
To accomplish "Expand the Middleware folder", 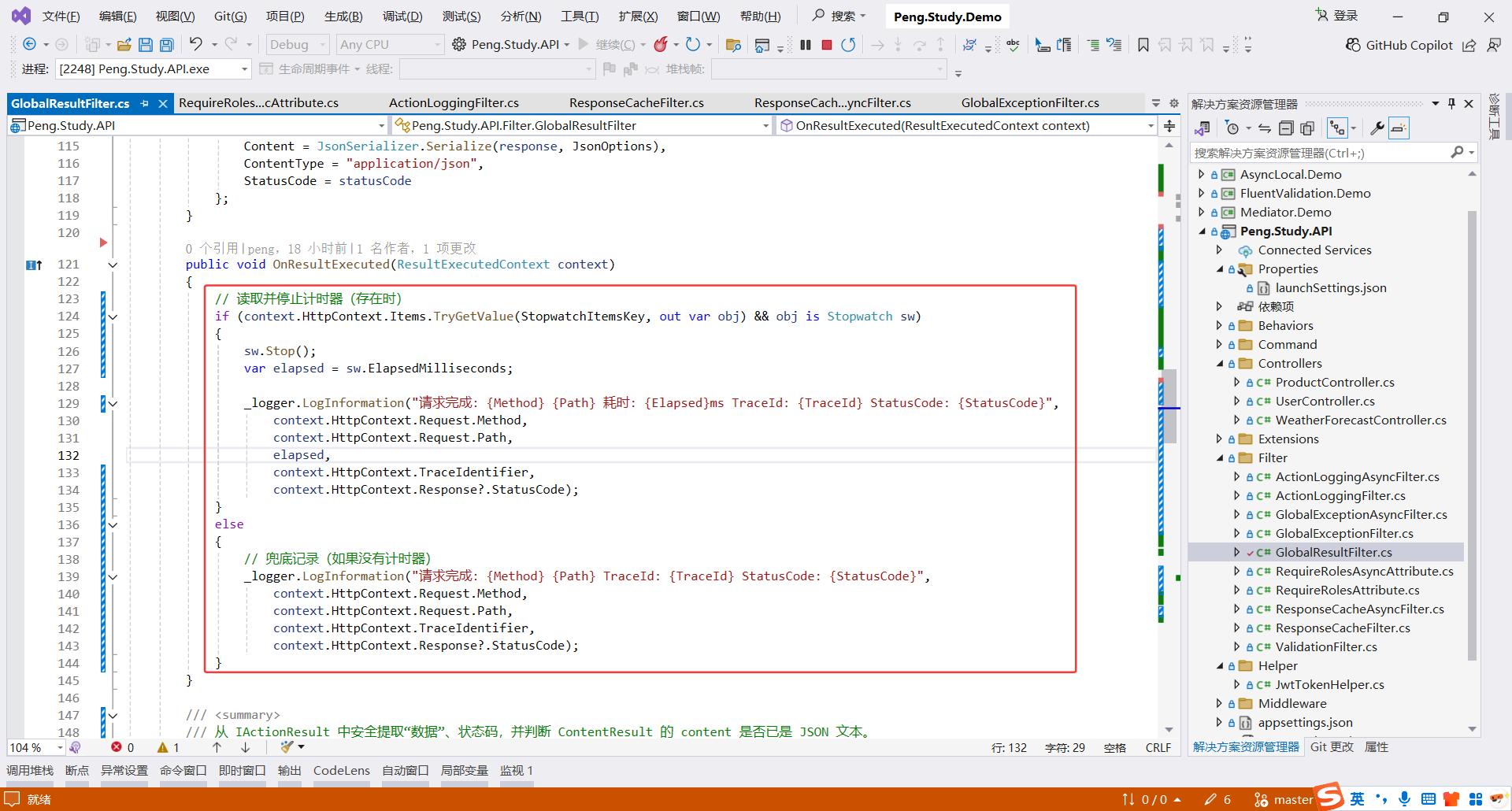I will [x=1220, y=703].
